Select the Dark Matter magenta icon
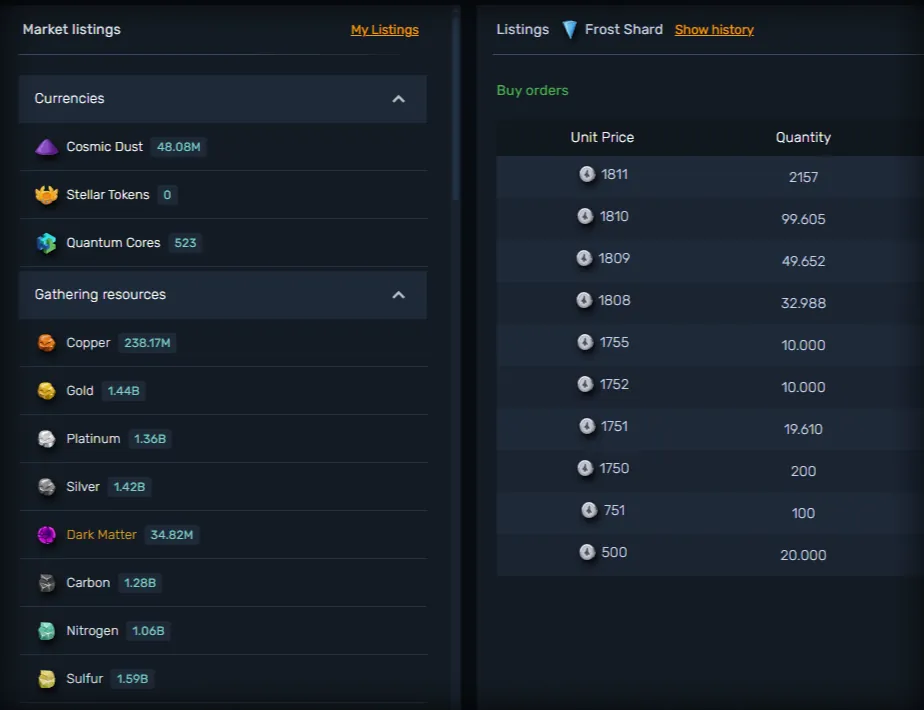The height and width of the screenshot is (710, 924). click(46, 535)
